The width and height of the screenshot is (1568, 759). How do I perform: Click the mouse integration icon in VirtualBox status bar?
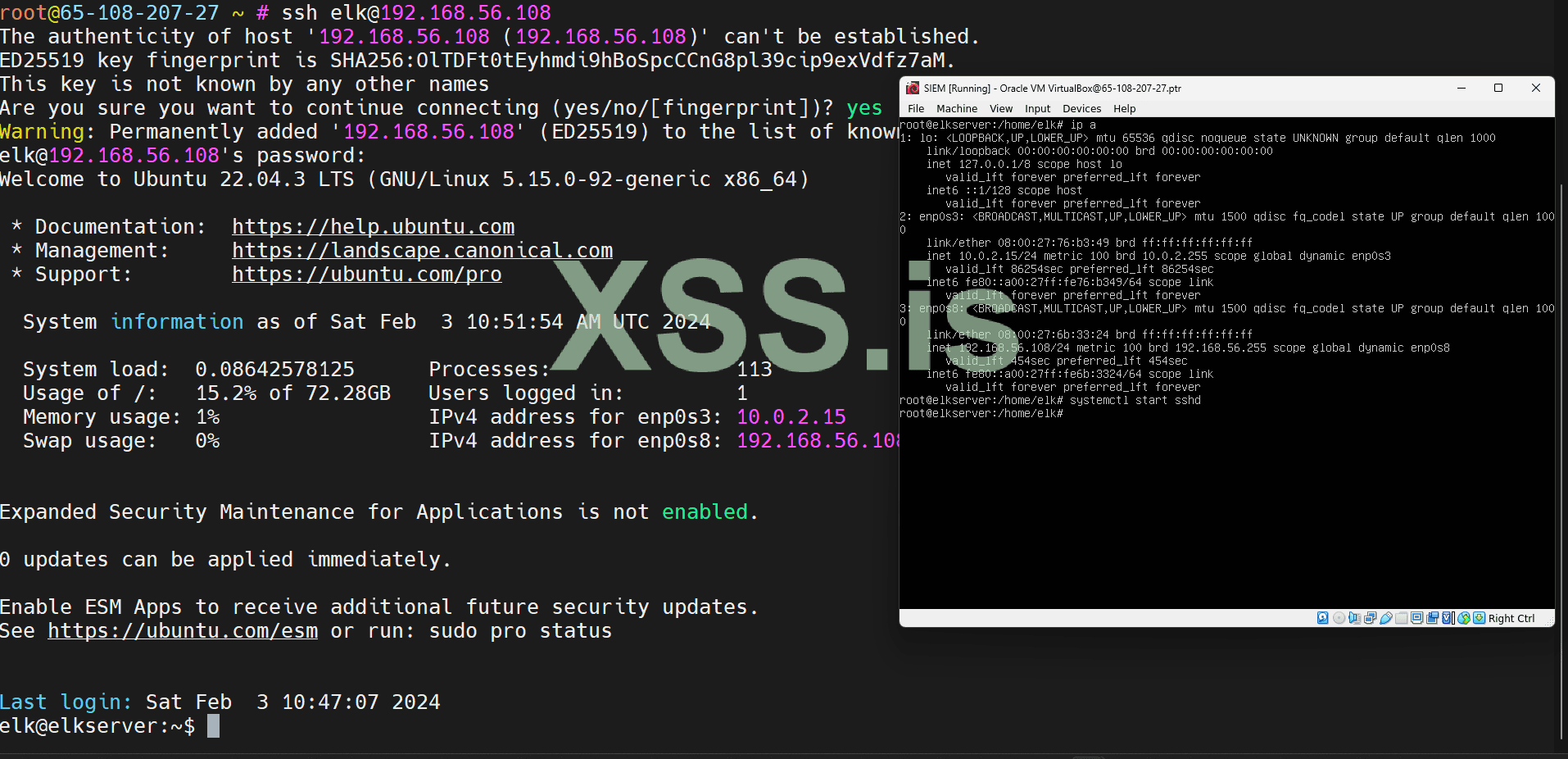1463,618
